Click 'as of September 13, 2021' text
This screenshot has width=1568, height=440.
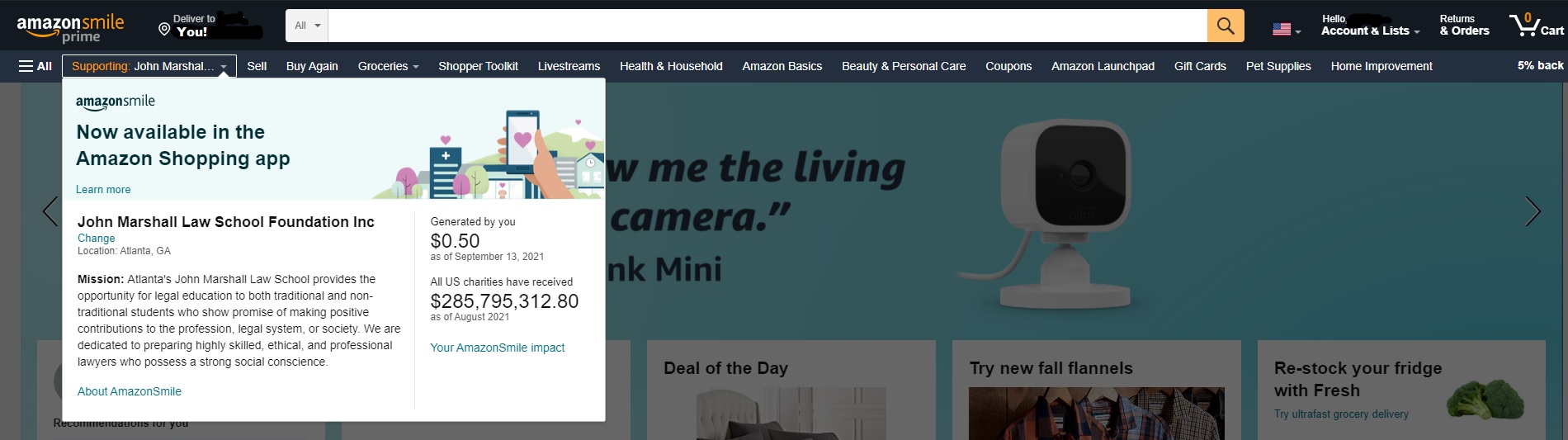(x=487, y=257)
